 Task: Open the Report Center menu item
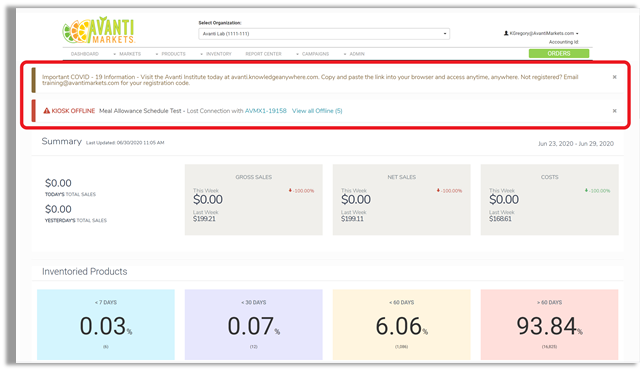(263, 54)
